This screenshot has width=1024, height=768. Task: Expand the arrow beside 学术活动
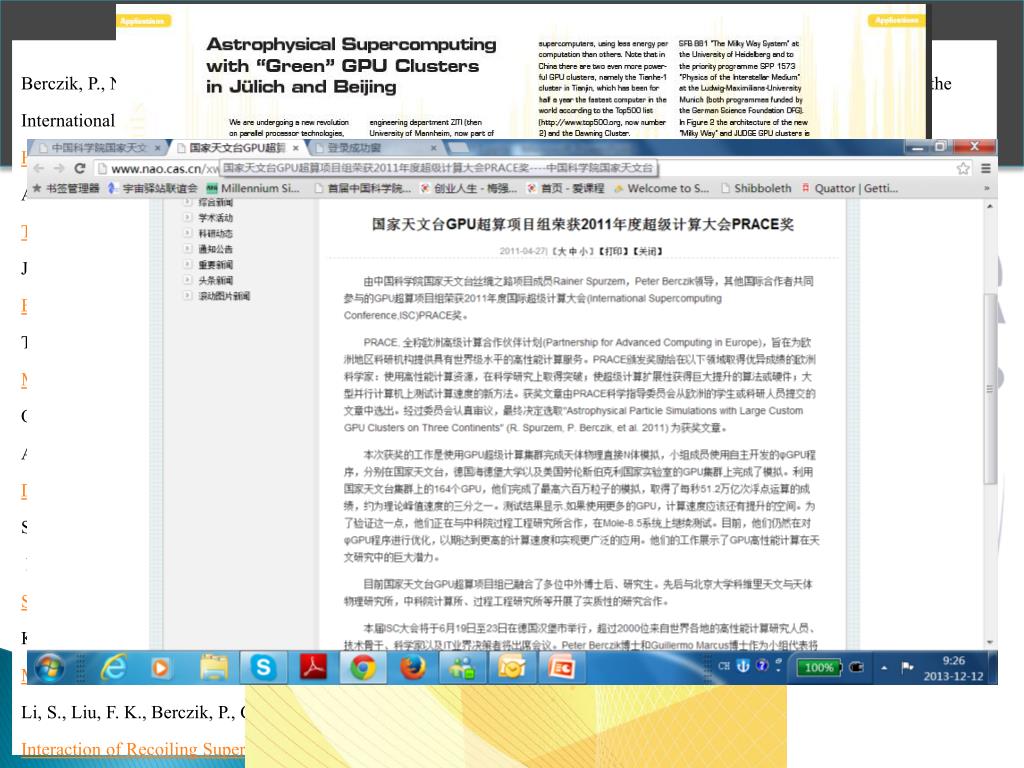tap(188, 217)
